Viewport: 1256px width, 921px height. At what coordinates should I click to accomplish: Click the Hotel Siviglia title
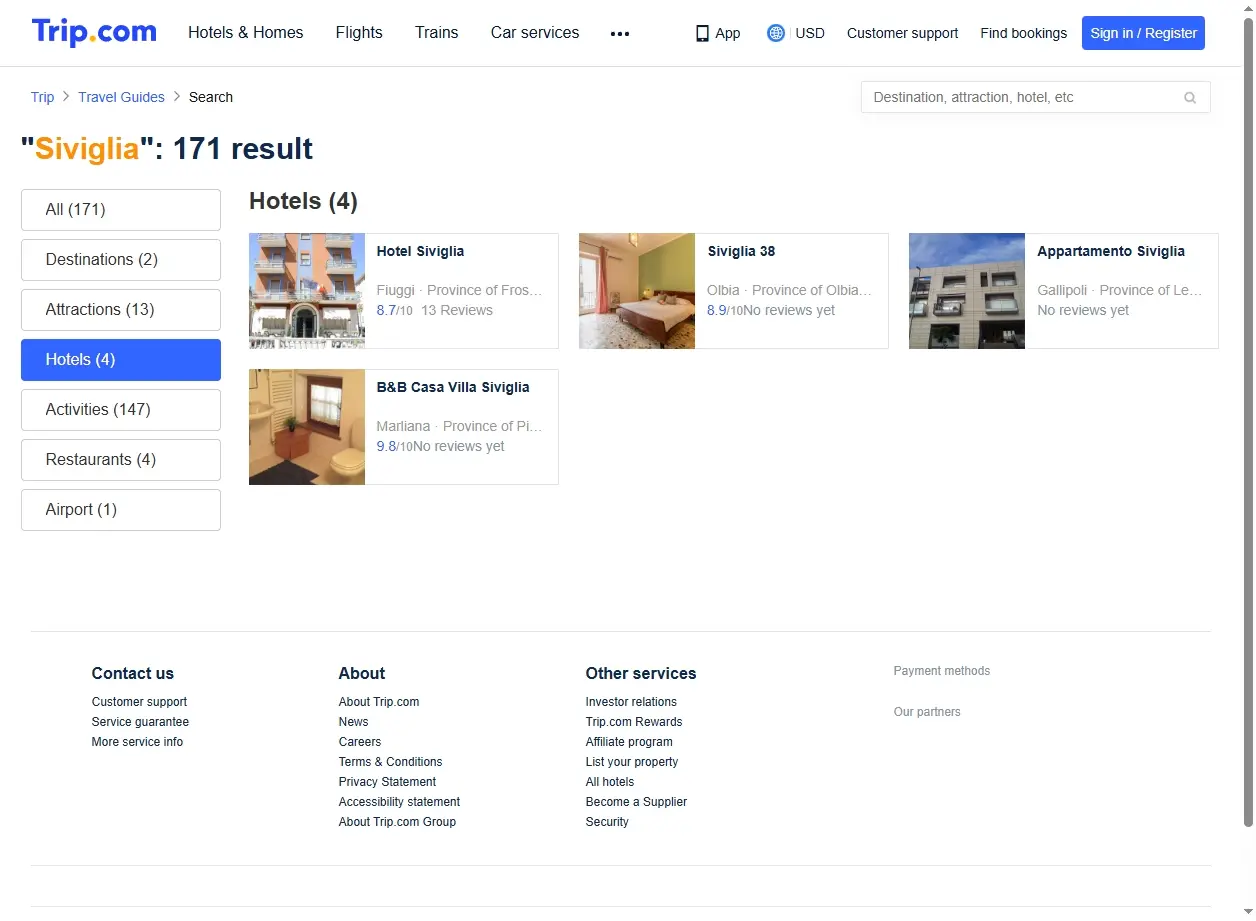click(x=420, y=251)
